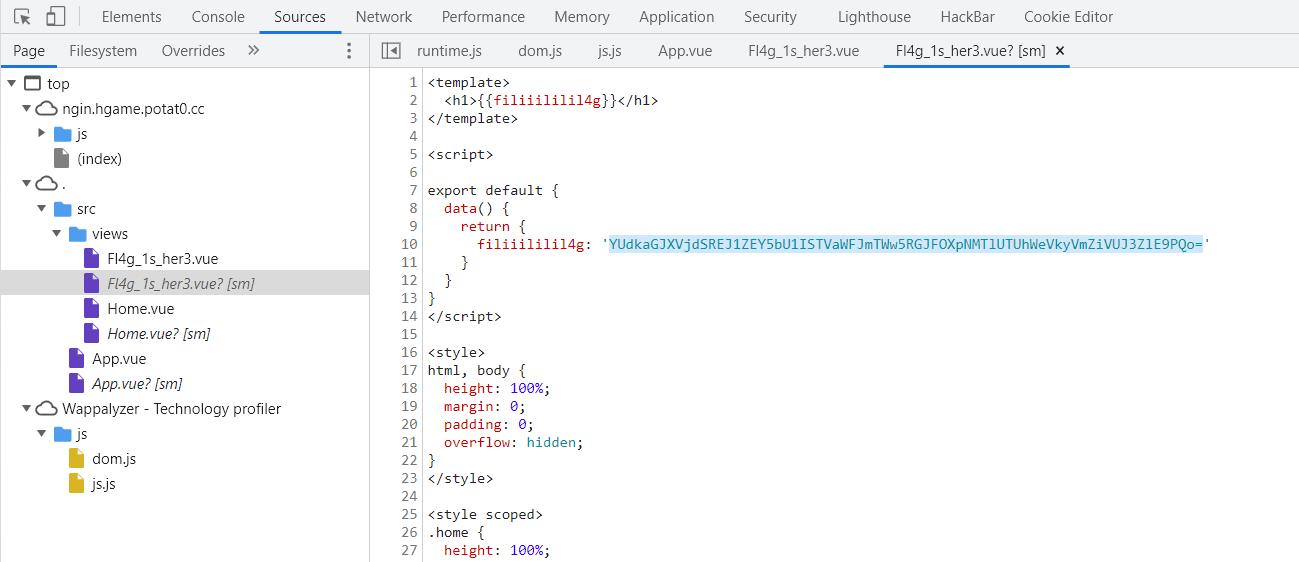Open the Fl4g_1s_her3.vue editor tab
This screenshot has width=1299, height=562.
tap(803, 51)
